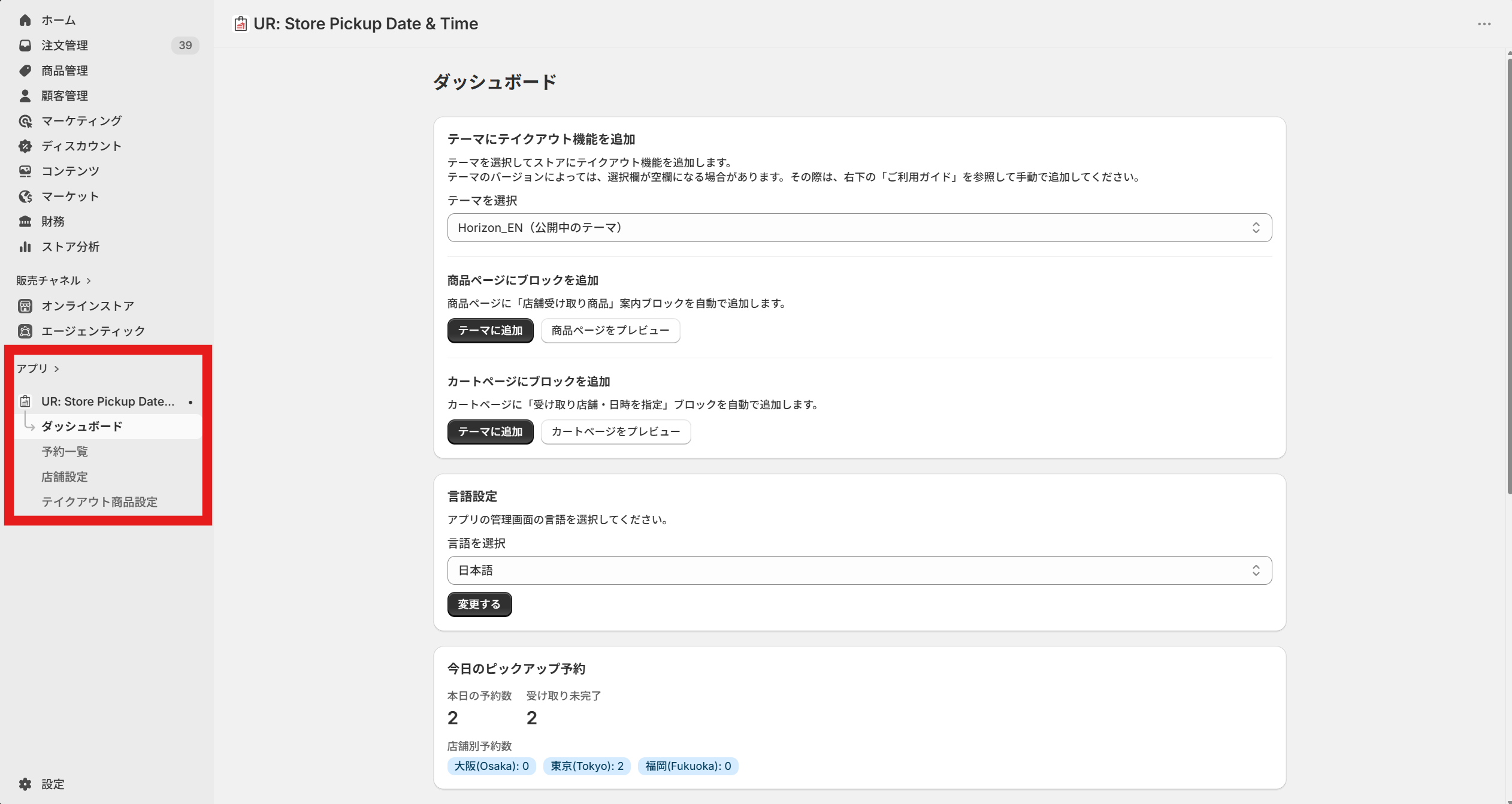Click the 39 orders count badge
The image size is (1512, 804).
185,46
